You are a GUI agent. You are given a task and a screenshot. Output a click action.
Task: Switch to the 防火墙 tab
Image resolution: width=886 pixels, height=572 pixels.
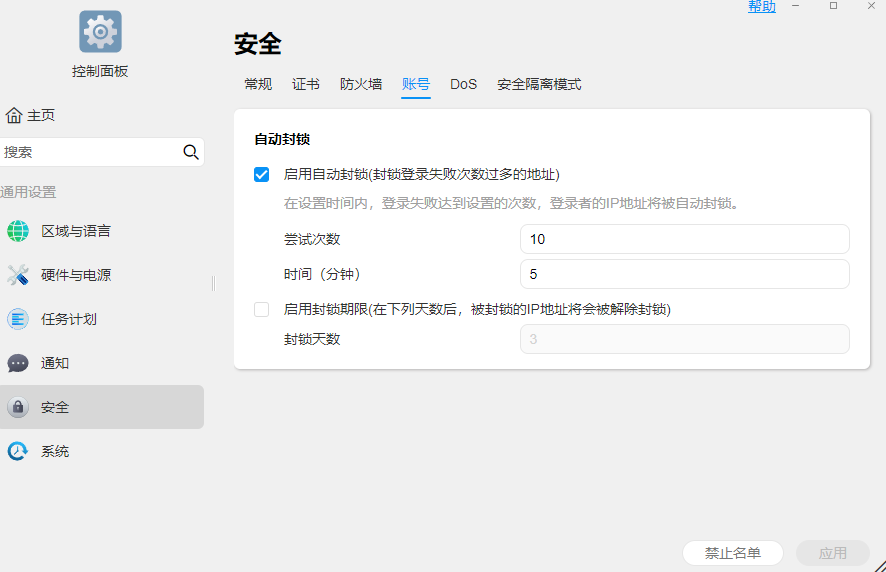[361, 84]
